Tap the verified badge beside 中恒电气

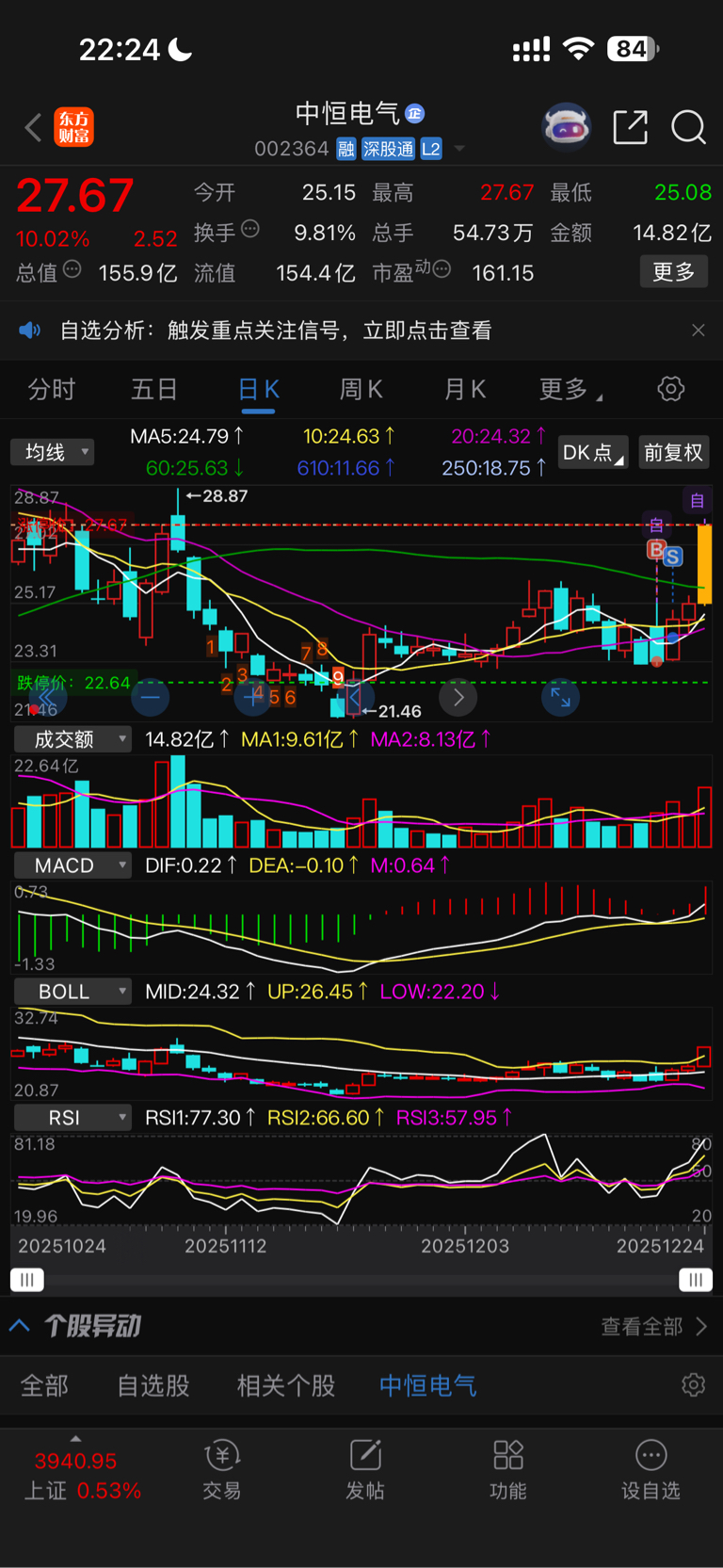[x=414, y=114]
